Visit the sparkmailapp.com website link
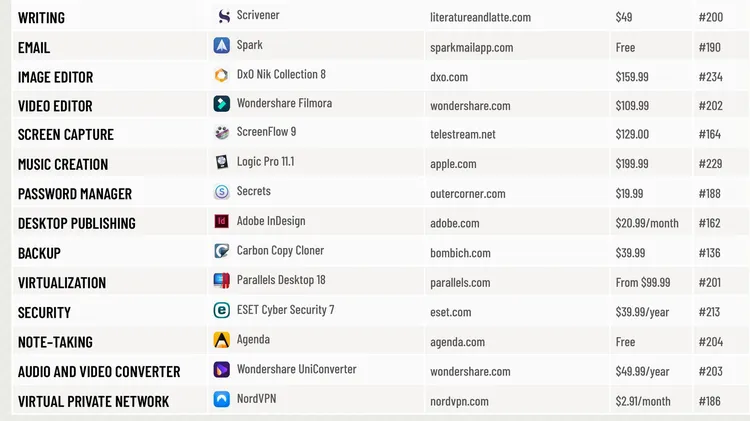This screenshot has width=750, height=421. pos(471,47)
